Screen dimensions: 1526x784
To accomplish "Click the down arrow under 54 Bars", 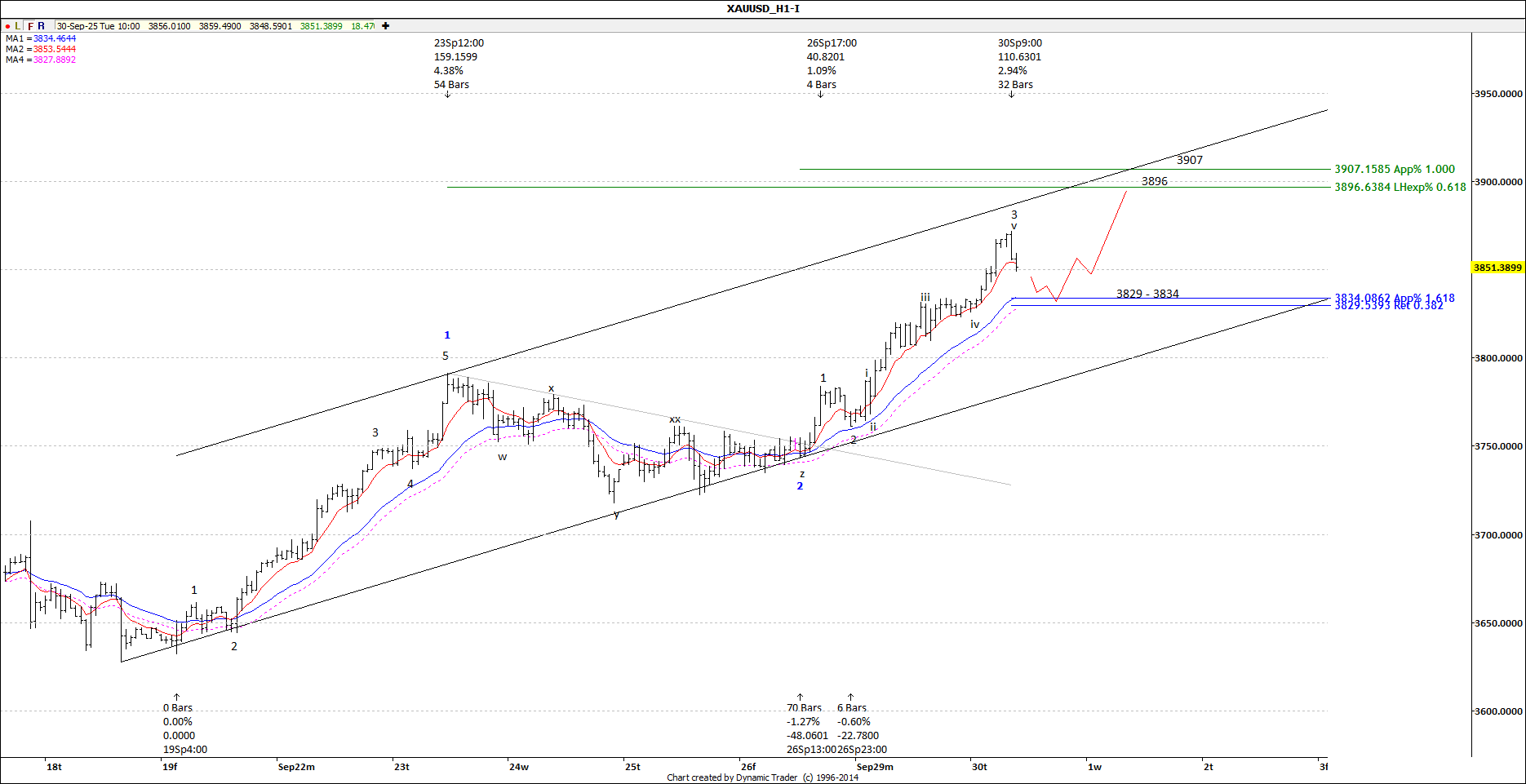I will 447,95.
